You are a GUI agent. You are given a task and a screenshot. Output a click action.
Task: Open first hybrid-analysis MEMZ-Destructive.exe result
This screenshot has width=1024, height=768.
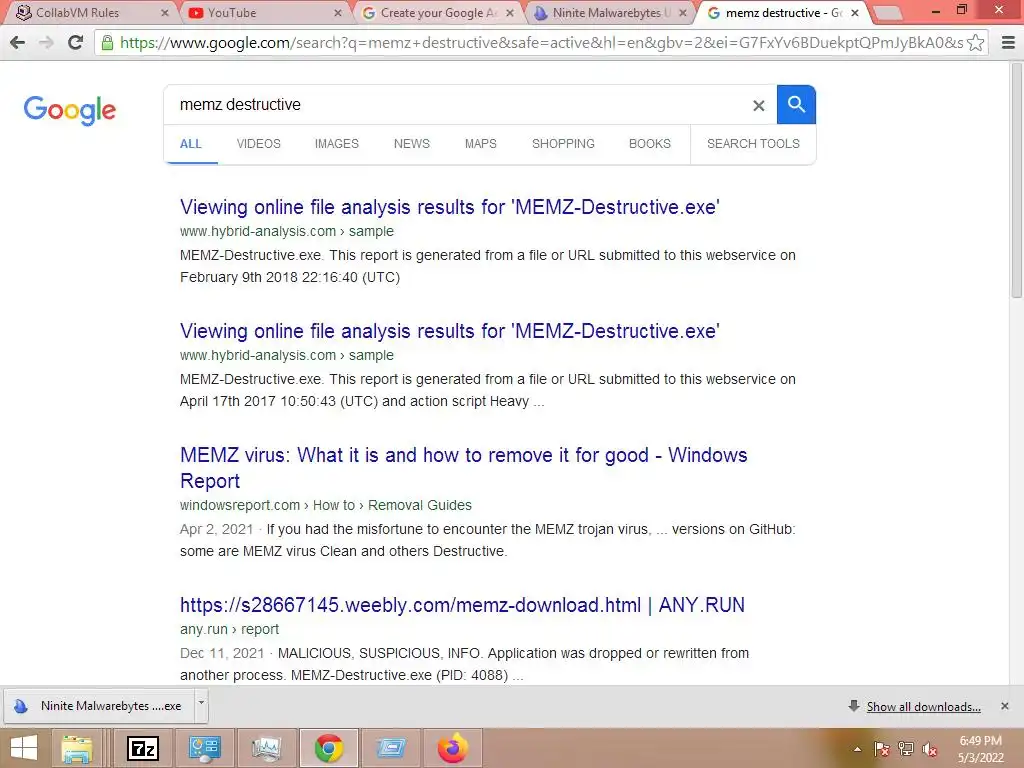click(449, 207)
